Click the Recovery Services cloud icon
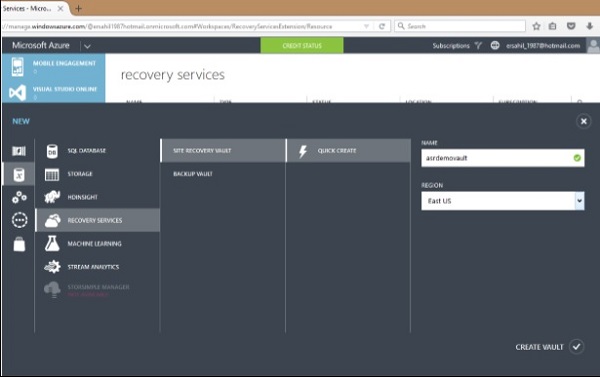The image size is (600, 378). (52, 220)
